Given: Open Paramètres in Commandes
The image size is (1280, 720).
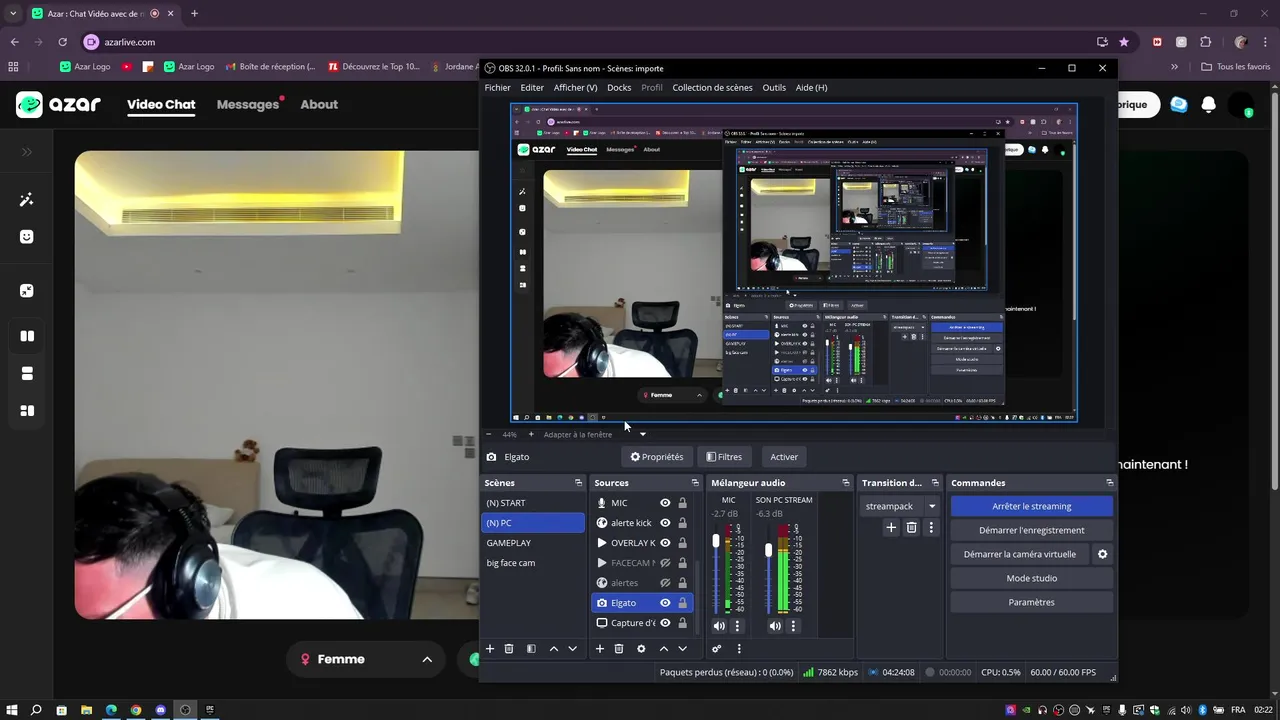Looking at the screenshot, I should click(x=1031, y=602).
